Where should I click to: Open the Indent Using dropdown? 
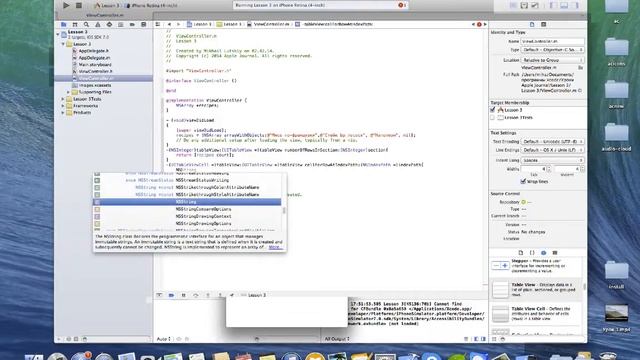point(553,160)
